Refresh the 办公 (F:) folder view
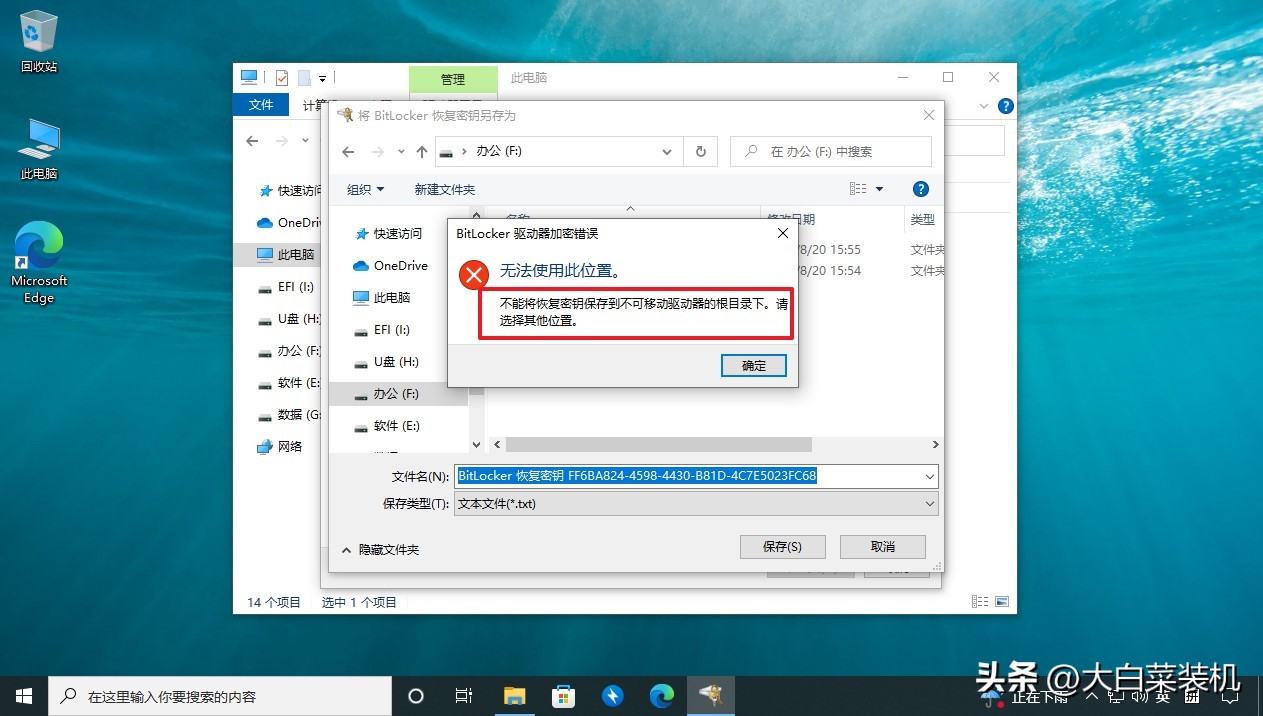The height and width of the screenshot is (716, 1263). [x=701, y=151]
